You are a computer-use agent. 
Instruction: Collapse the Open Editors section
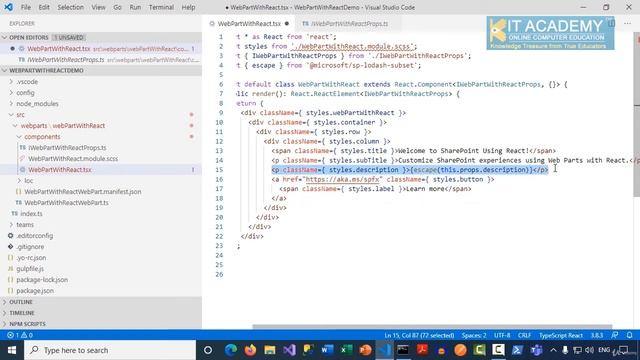click(x=101, y=37)
